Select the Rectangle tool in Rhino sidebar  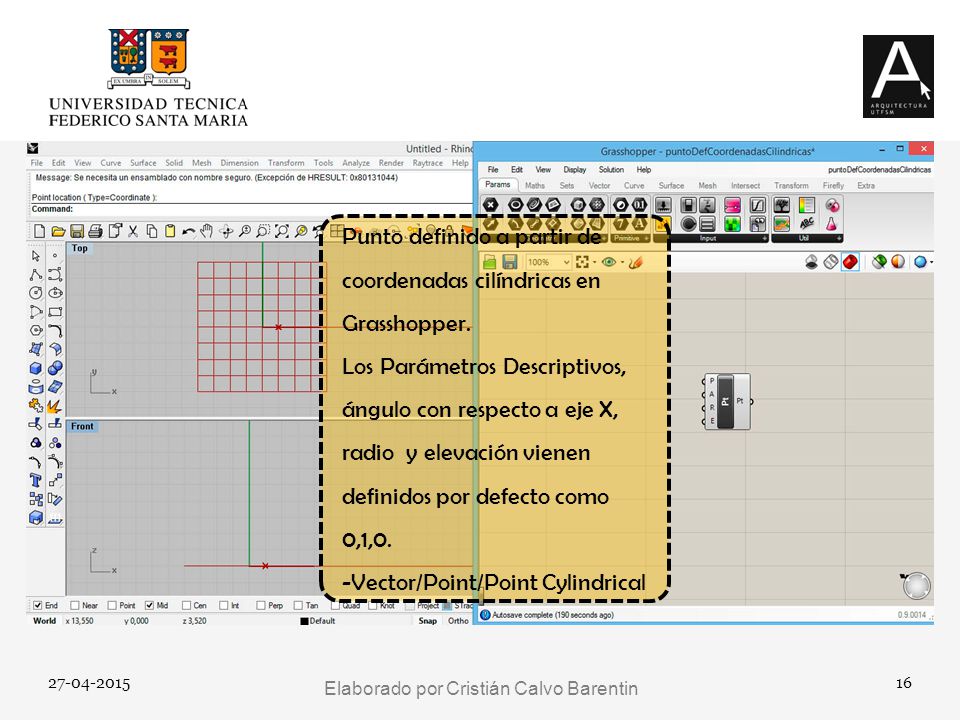55,312
